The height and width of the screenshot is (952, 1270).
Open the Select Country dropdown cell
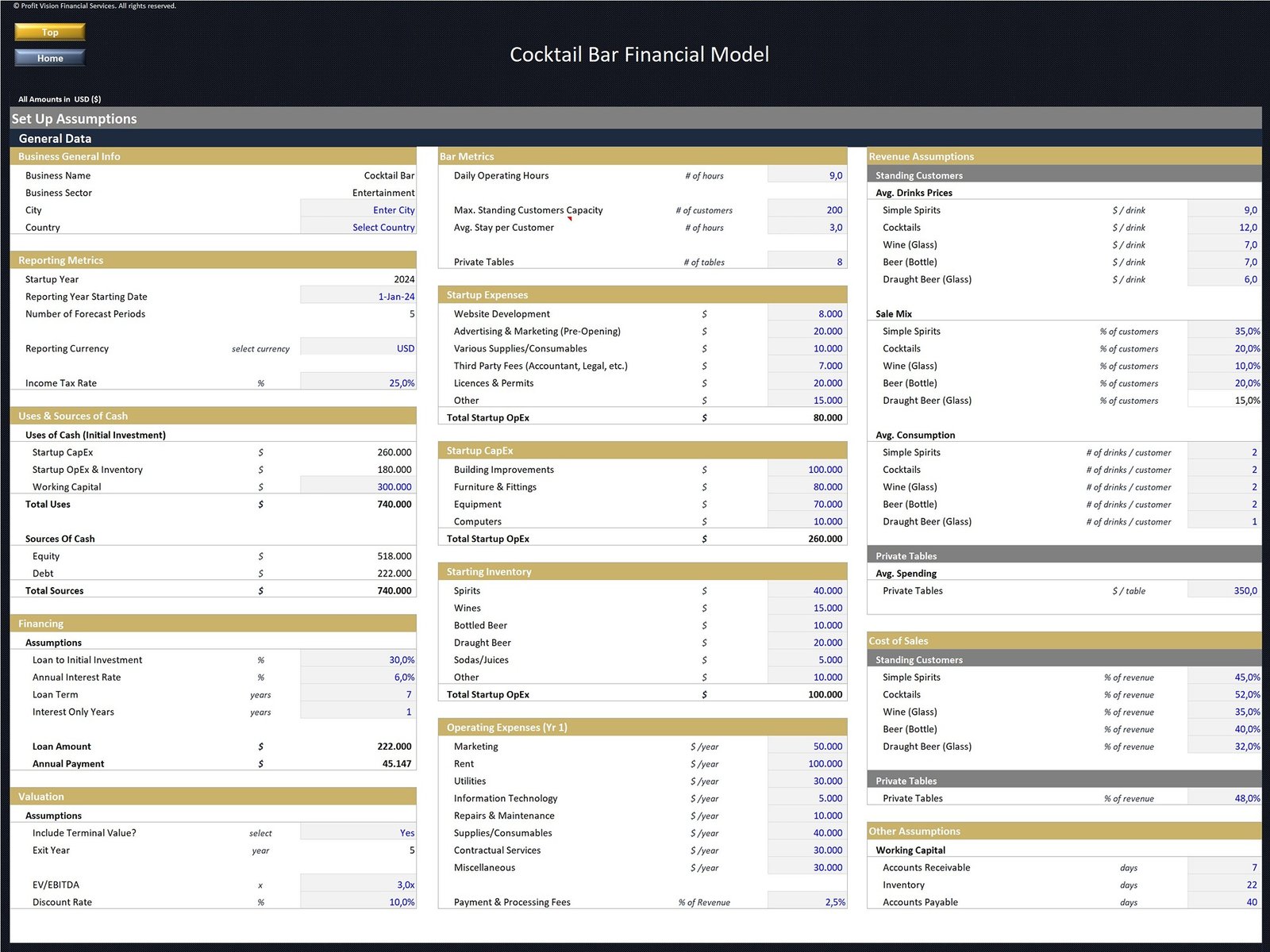click(x=358, y=228)
